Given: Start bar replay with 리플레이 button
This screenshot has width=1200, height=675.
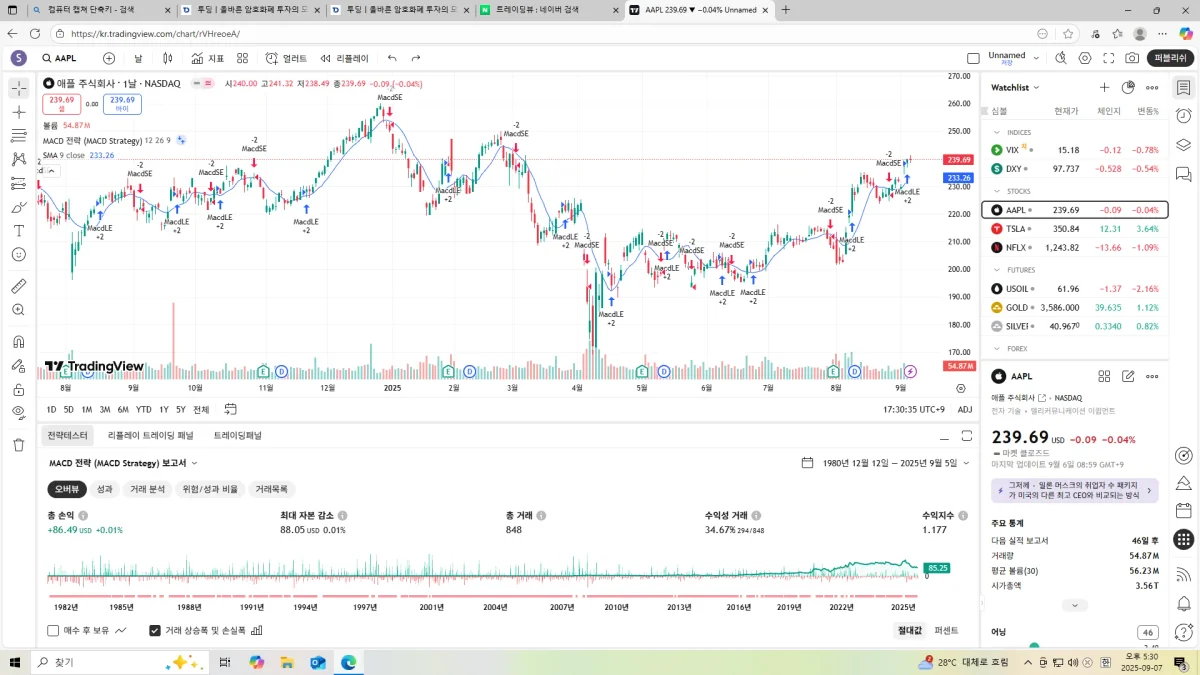Looking at the screenshot, I should pyautogui.click(x=344, y=59).
